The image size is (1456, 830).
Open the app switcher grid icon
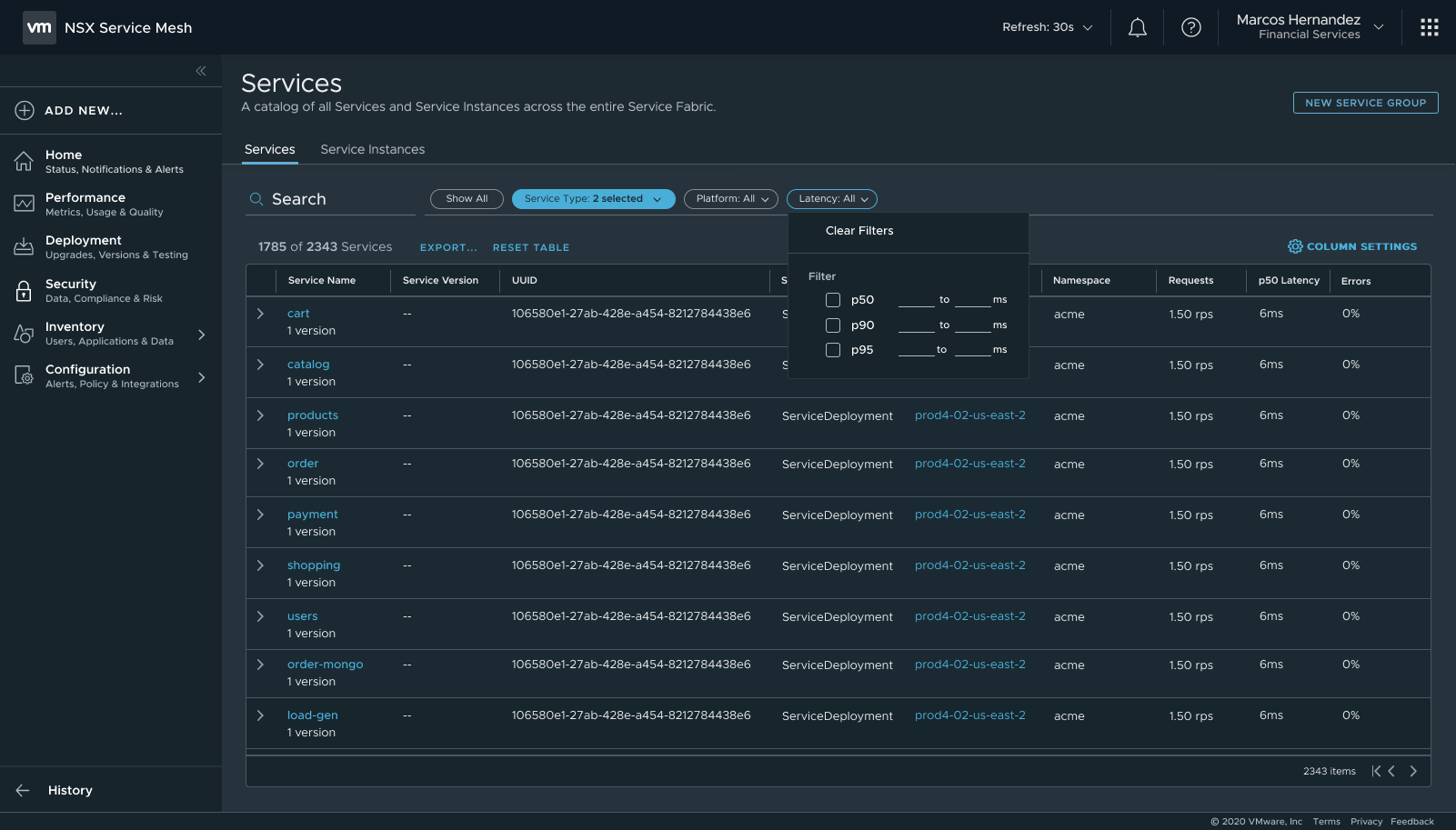click(x=1429, y=27)
